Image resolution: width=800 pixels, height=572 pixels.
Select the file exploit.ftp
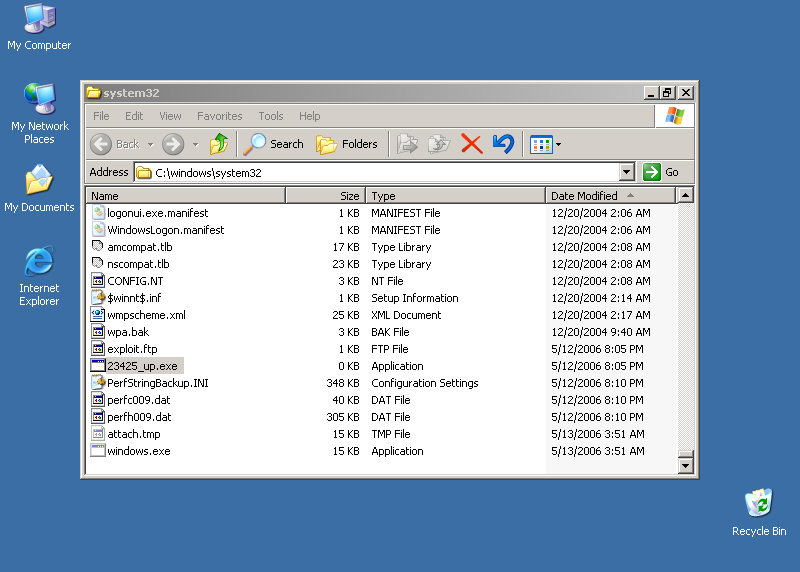point(132,349)
